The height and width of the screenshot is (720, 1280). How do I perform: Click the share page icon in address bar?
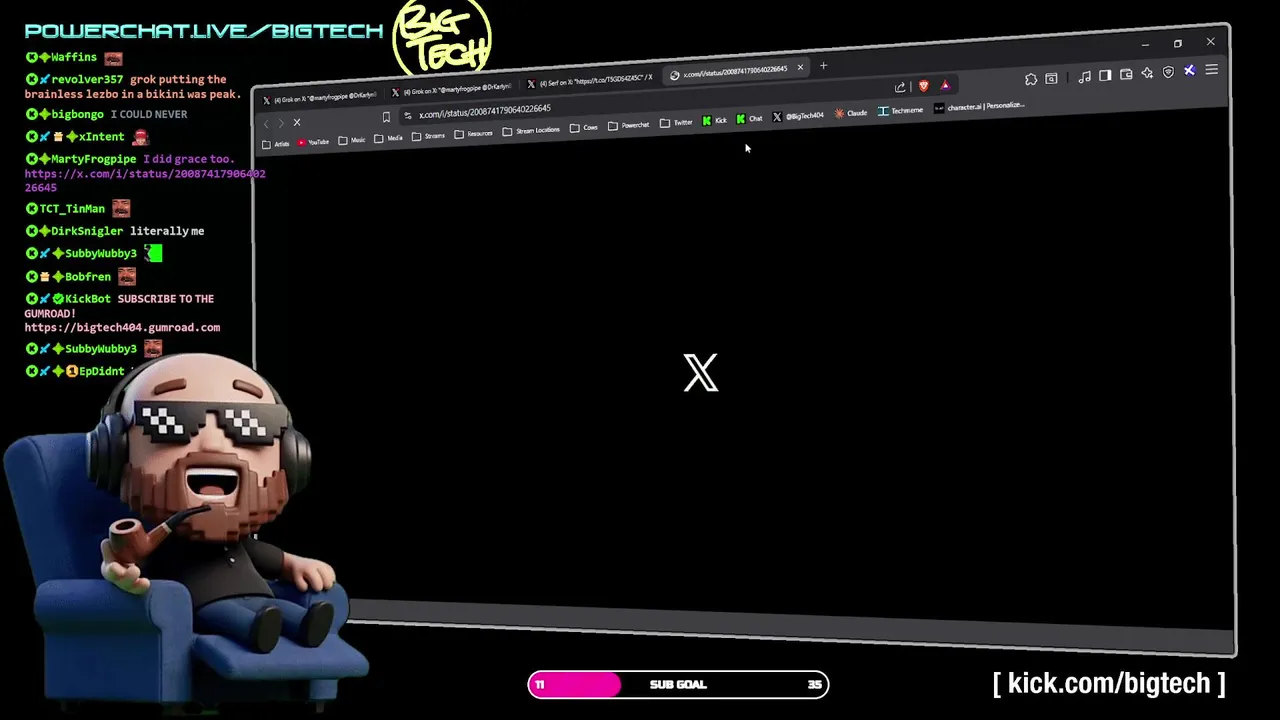pyautogui.click(x=900, y=87)
